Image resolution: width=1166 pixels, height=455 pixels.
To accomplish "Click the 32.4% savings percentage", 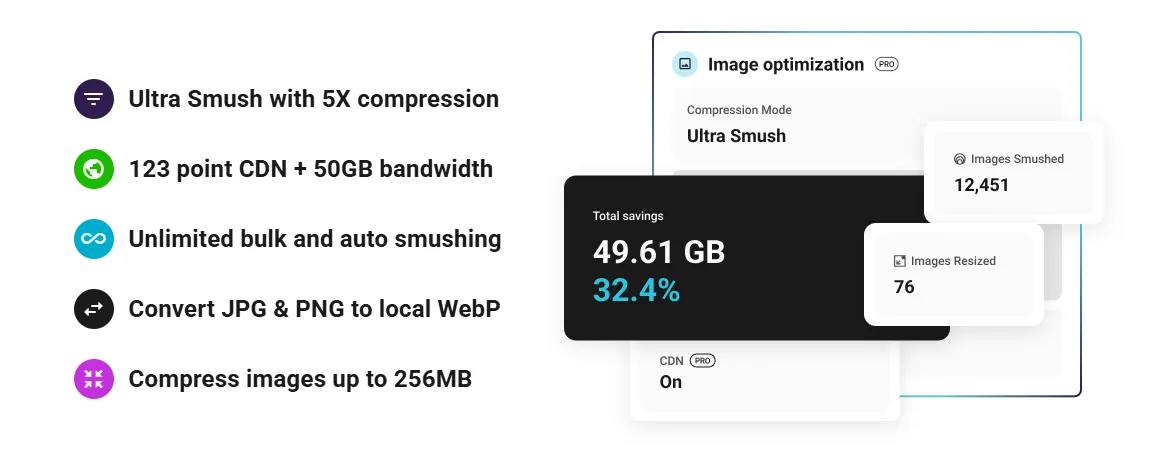I will point(636,290).
